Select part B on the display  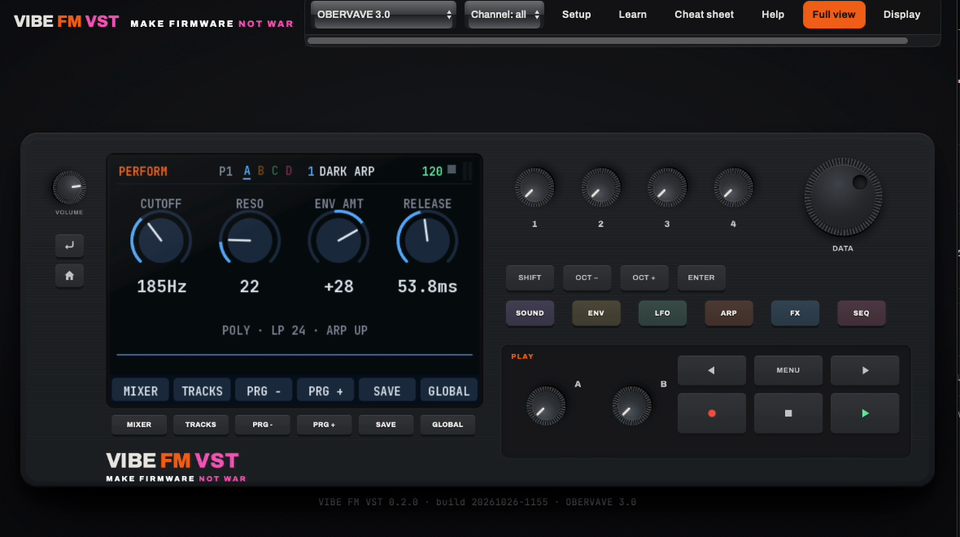(261, 171)
